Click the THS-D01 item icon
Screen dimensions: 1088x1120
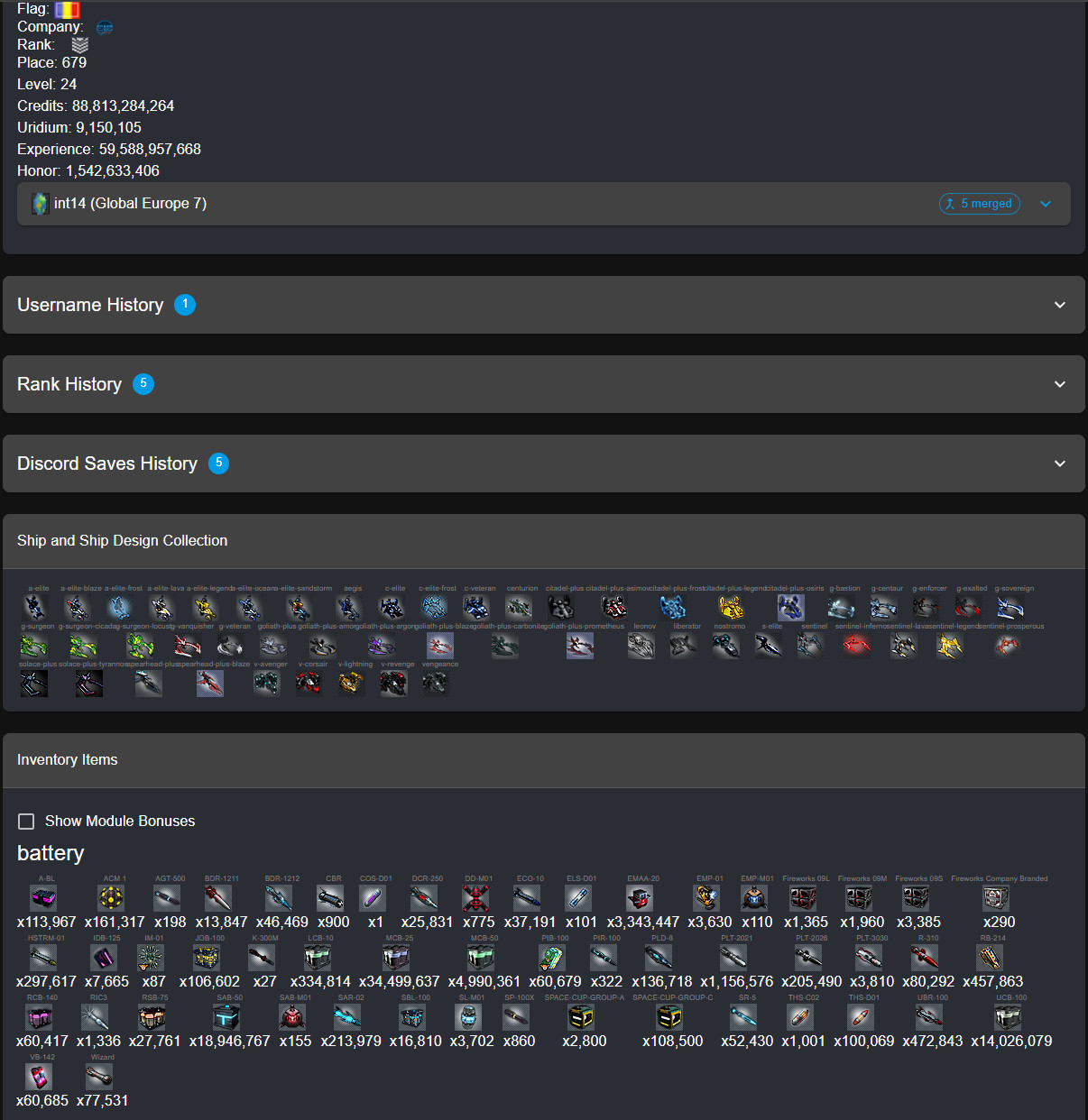pos(861,1017)
